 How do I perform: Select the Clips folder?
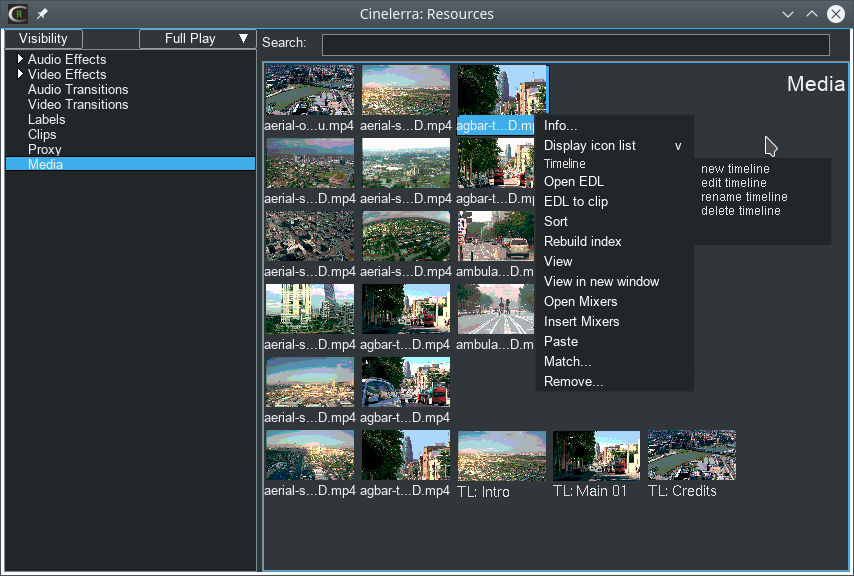[x=42, y=135]
